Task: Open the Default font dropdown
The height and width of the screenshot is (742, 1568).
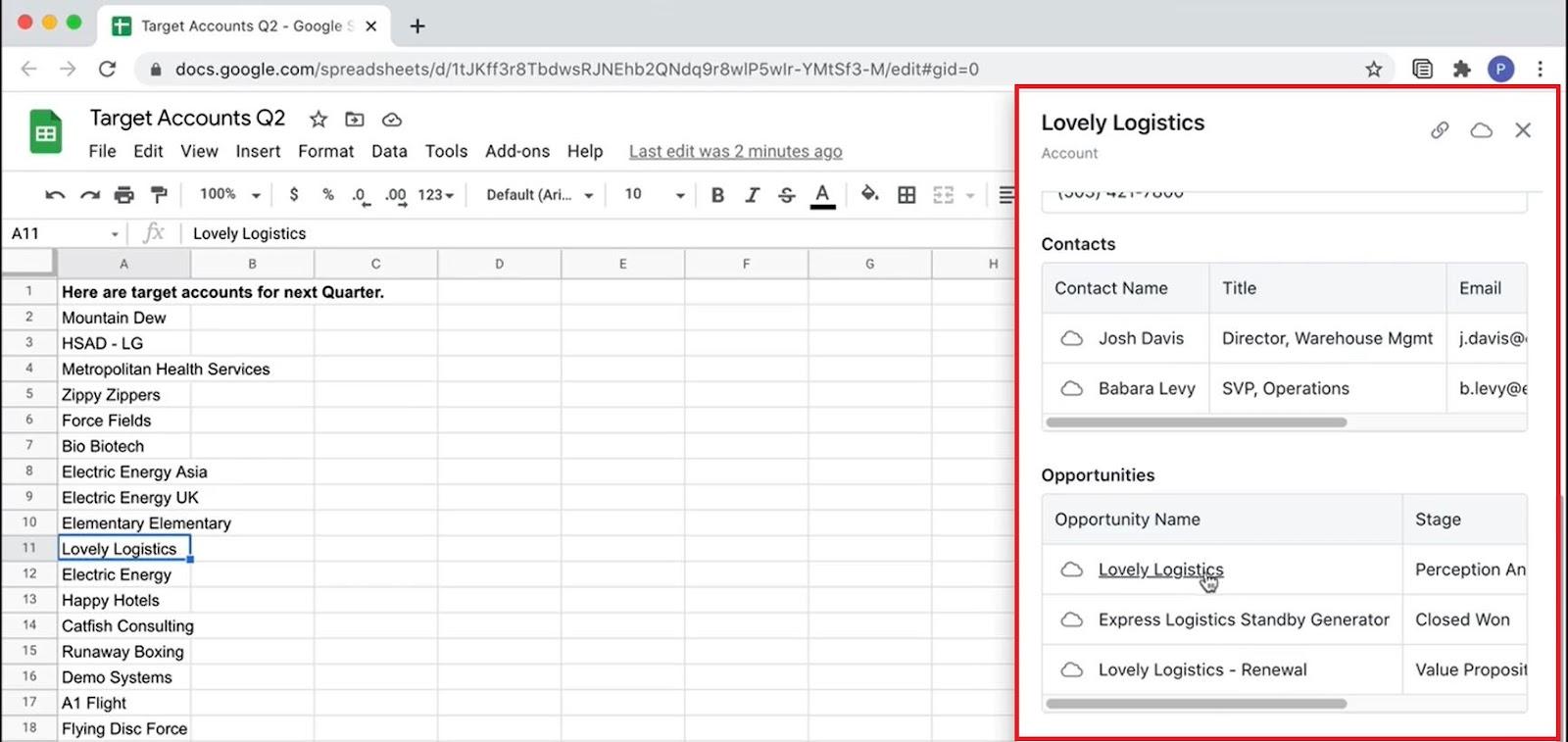Action: (540, 195)
